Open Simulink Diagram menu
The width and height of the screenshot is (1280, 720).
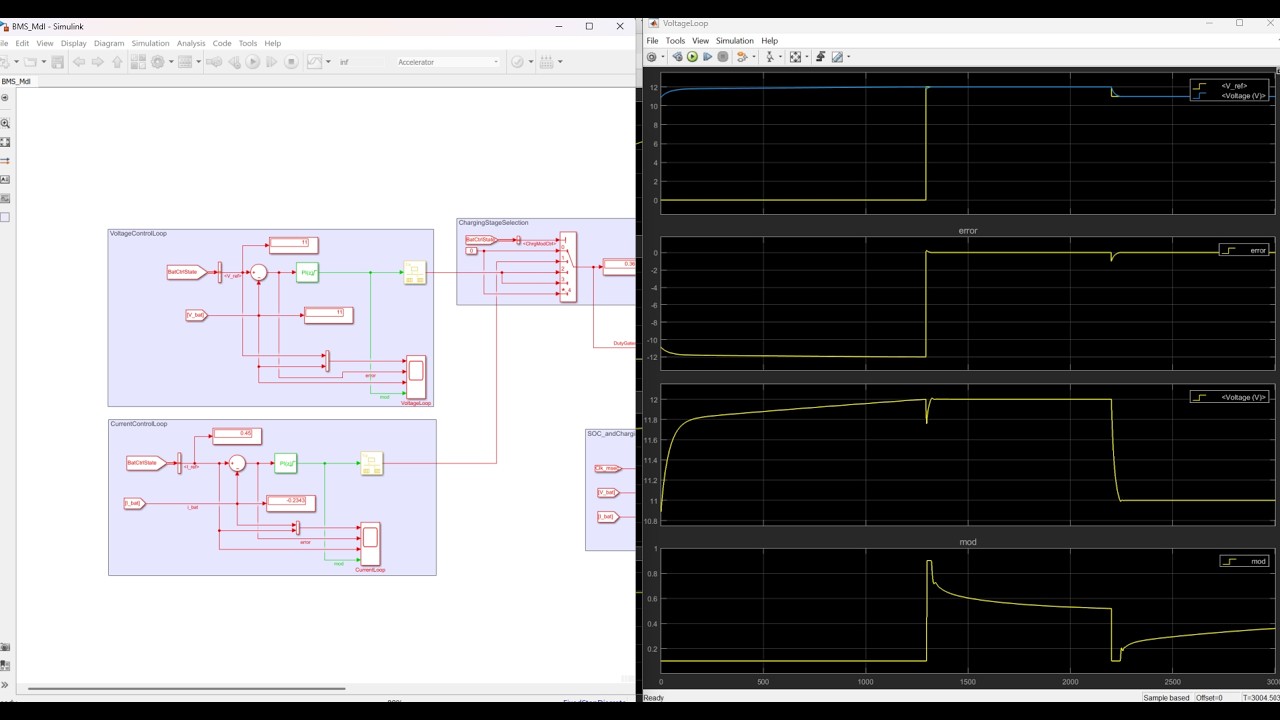click(x=109, y=43)
